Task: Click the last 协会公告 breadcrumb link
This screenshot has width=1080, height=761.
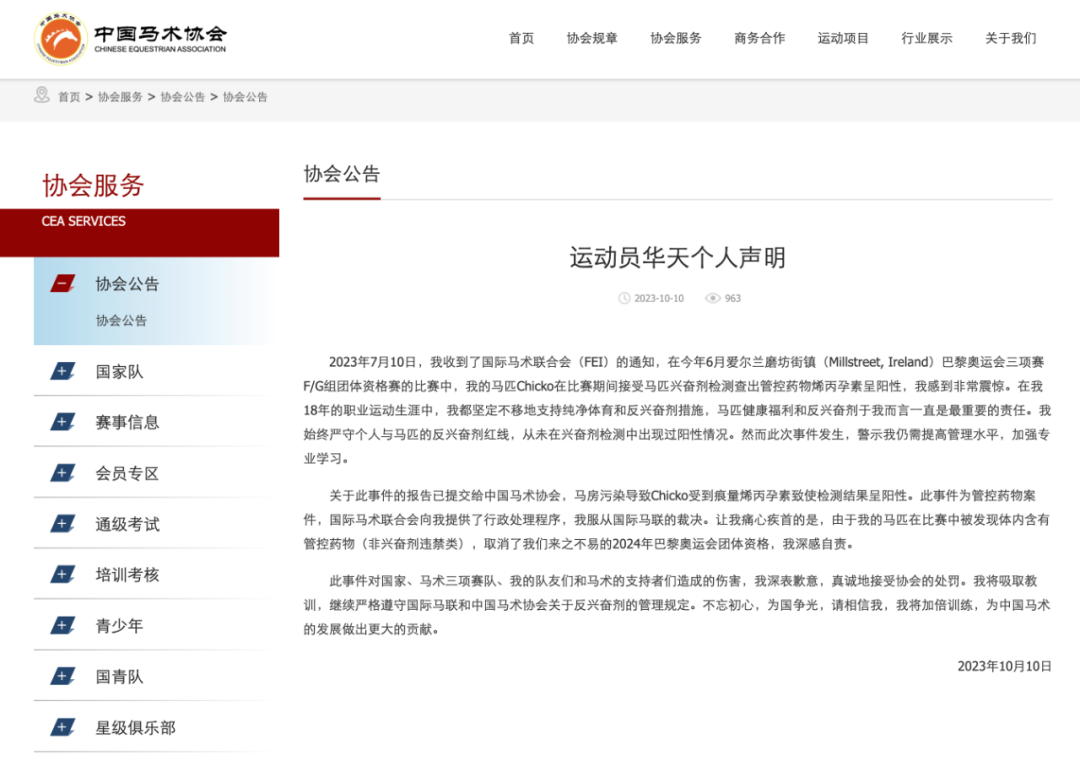Action: [245, 97]
